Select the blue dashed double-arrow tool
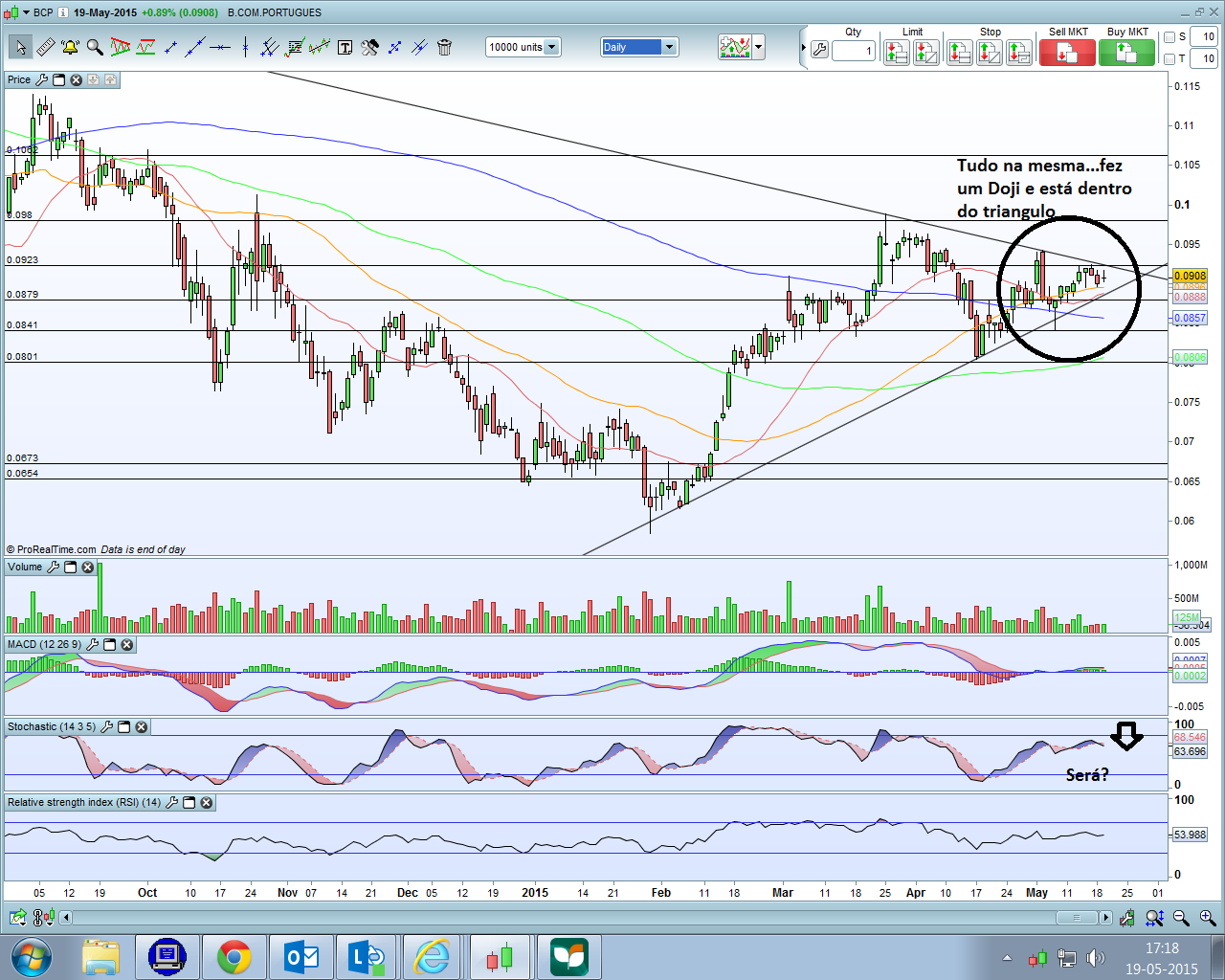The height and width of the screenshot is (980, 1225). coord(394,47)
